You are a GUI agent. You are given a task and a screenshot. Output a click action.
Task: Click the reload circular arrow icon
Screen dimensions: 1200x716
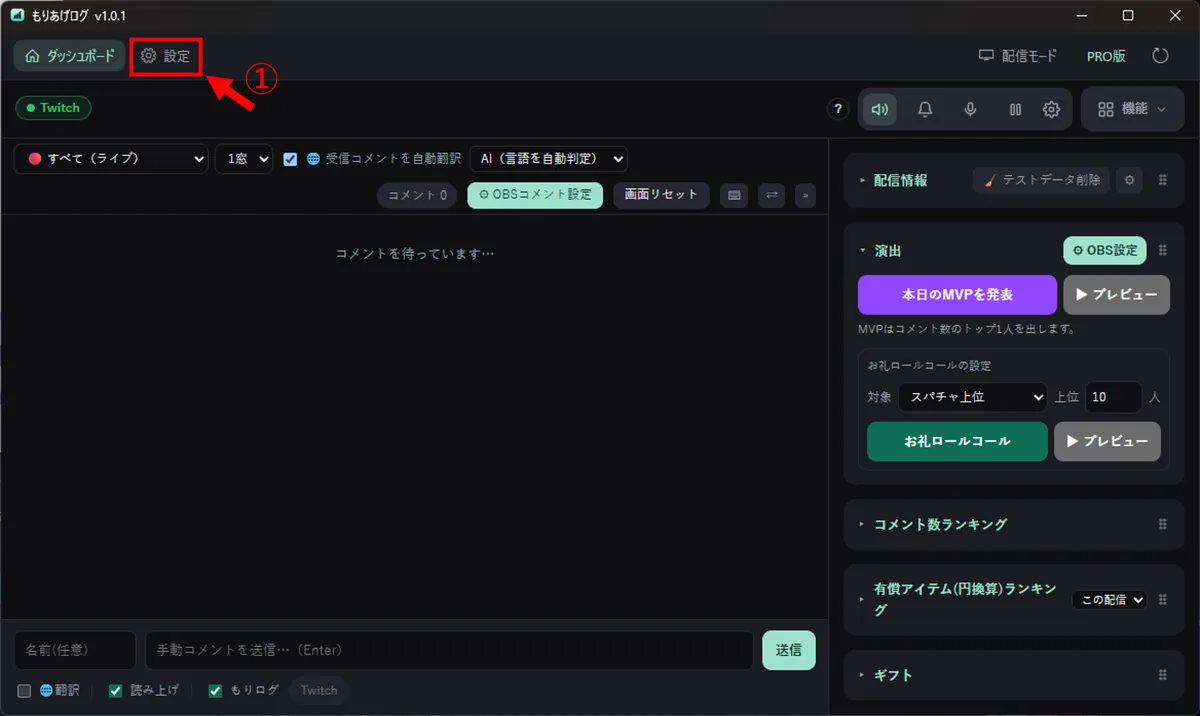point(1160,56)
